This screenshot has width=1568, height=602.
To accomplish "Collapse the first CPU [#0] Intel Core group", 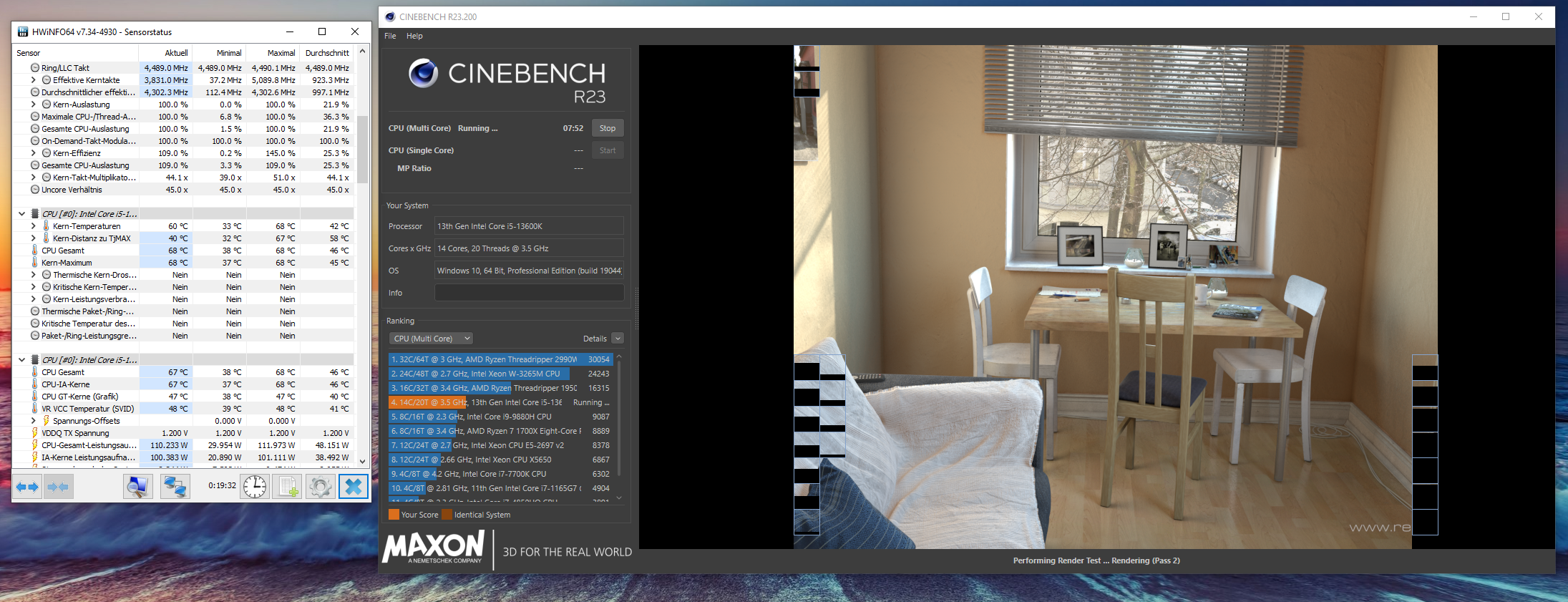I will point(21,214).
